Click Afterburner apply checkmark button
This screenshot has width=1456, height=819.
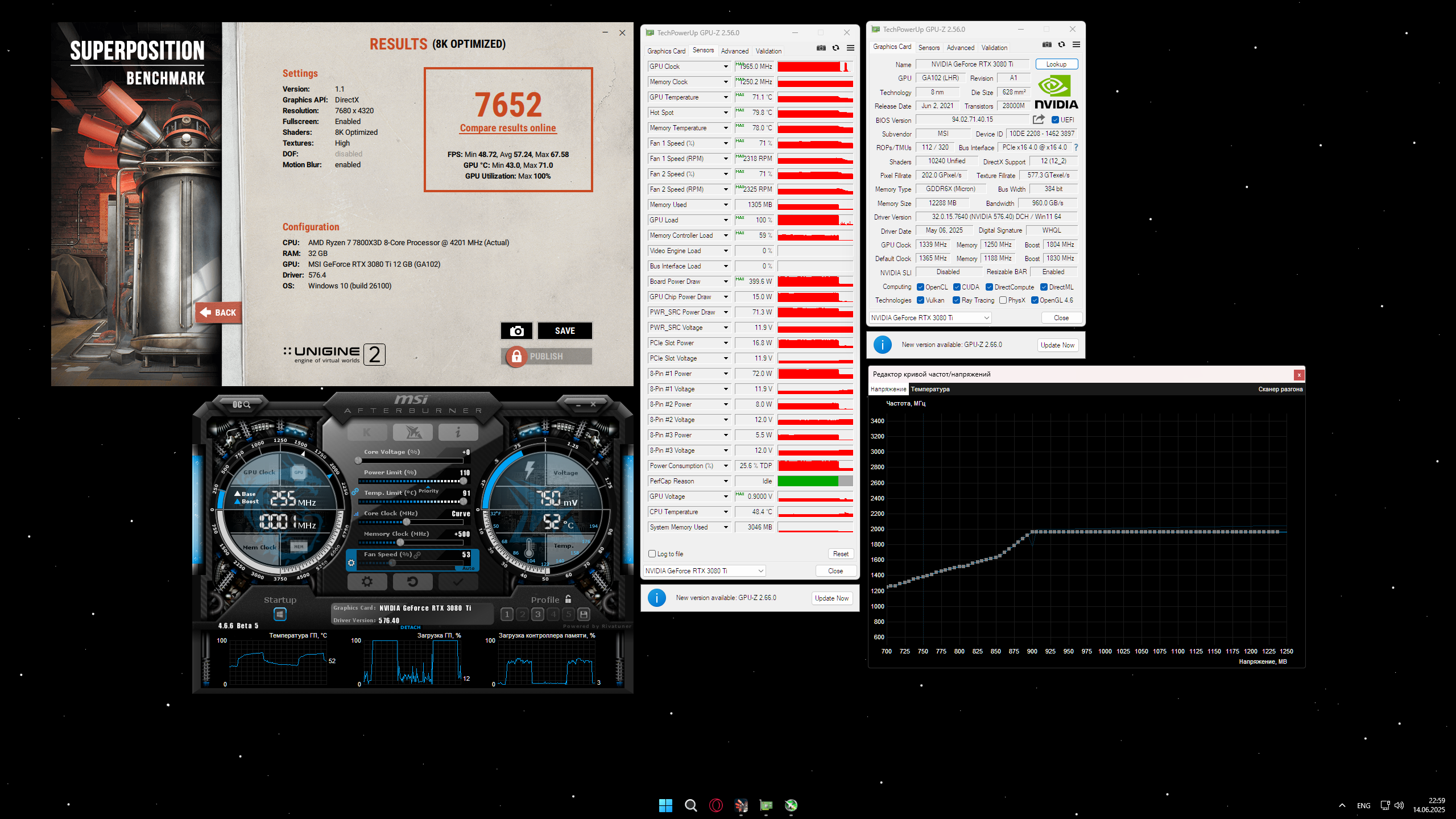[x=458, y=581]
